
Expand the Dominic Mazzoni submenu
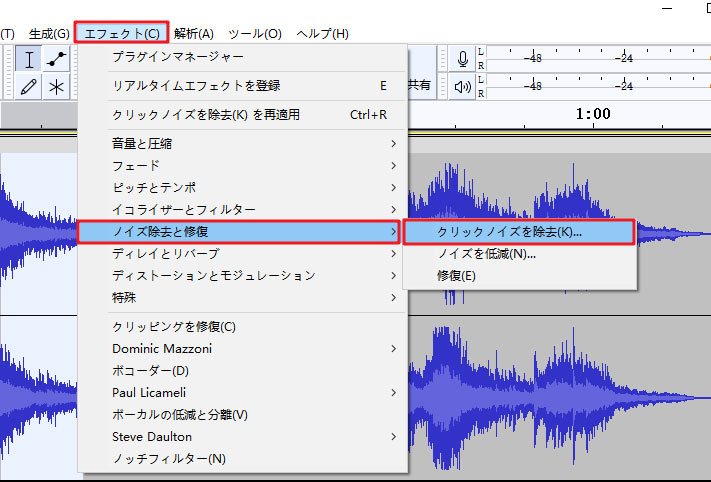tap(243, 349)
